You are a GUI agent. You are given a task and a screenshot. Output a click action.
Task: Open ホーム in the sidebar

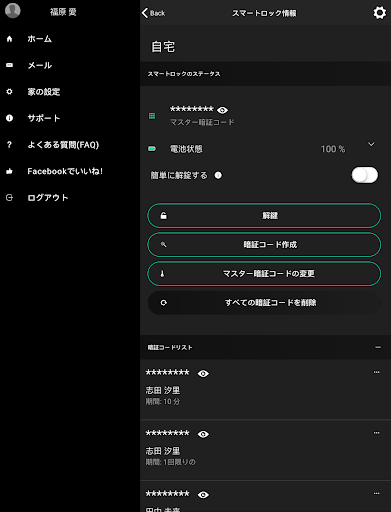coord(39,39)
